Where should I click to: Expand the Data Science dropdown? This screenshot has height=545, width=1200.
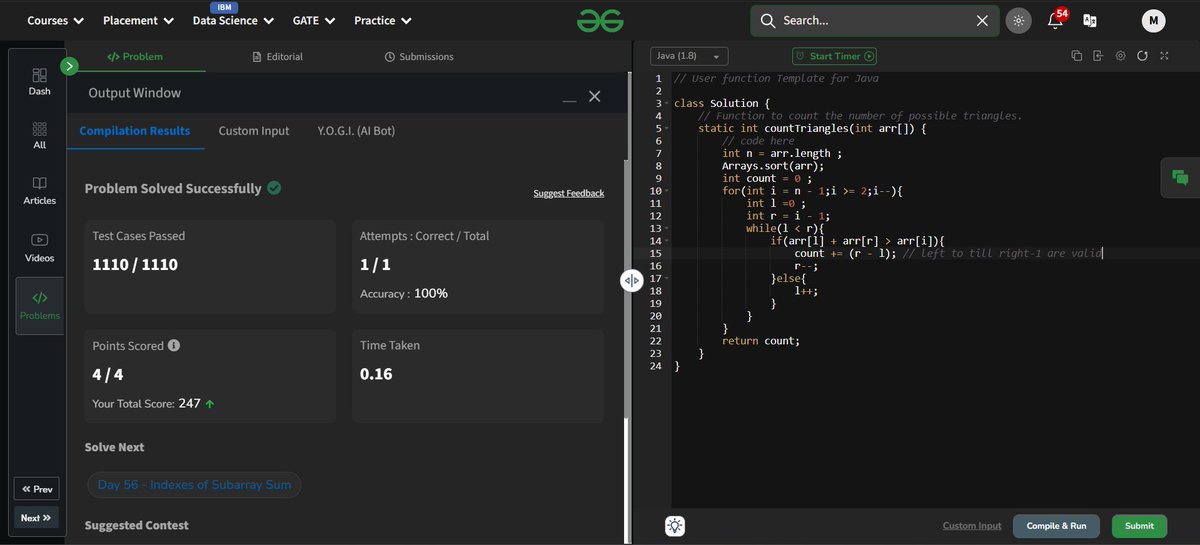232,20
